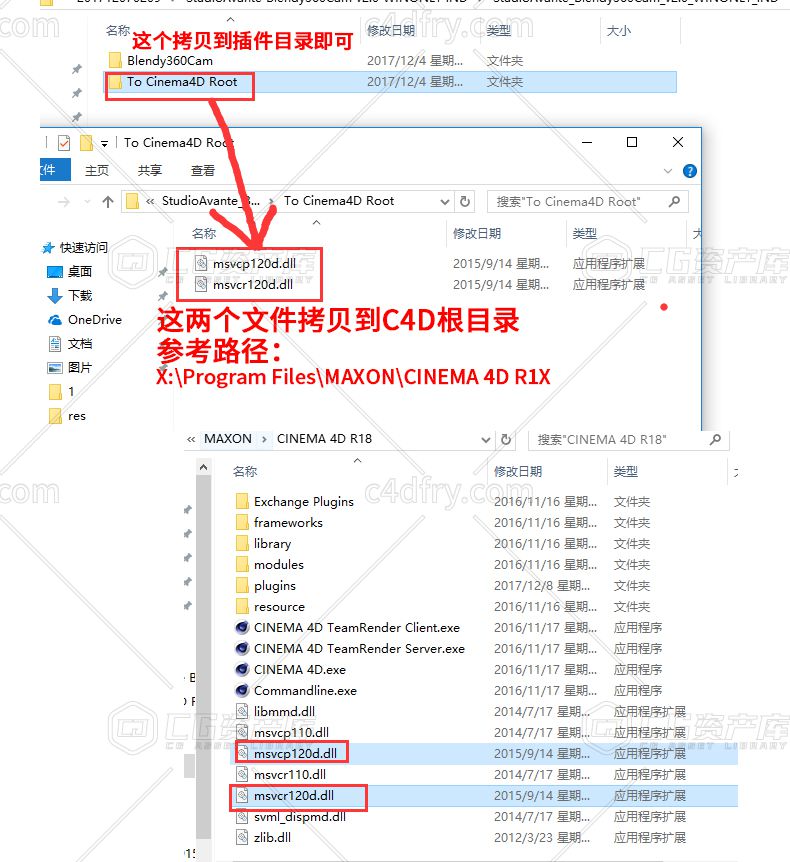Open the quick access toolbar customize dropdown
The width and height of the screenshot is (790, 862).
(x=104, y=144)
